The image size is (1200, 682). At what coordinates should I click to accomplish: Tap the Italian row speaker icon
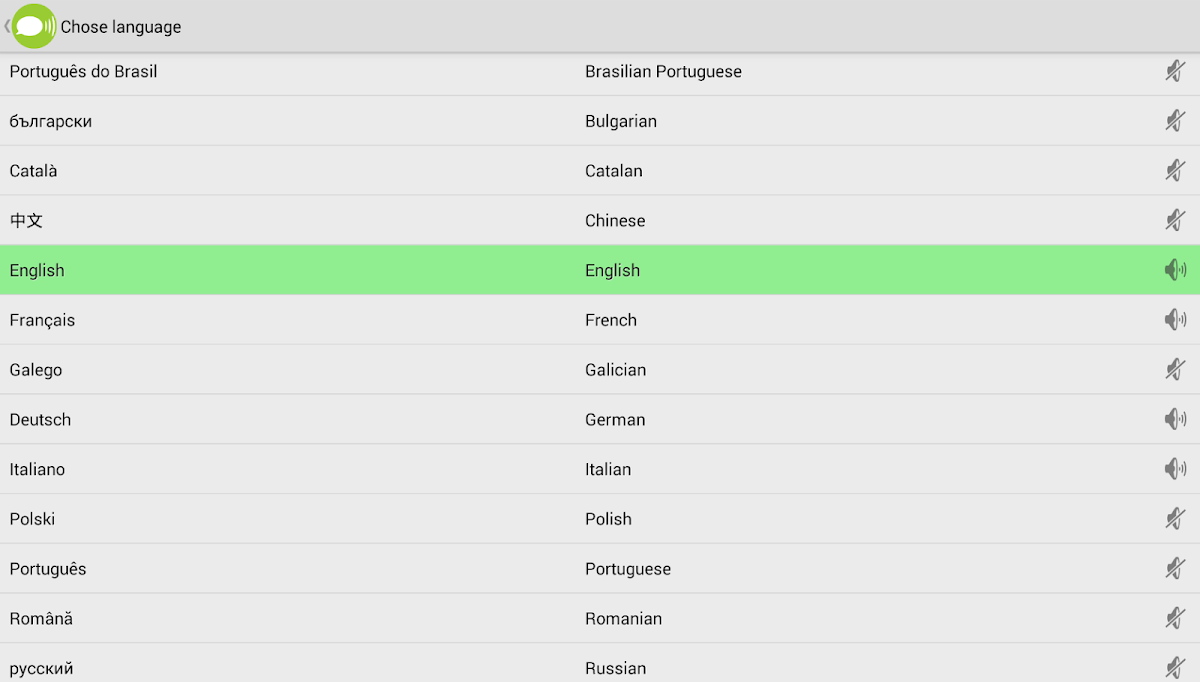pyautogui.click(x=1175, y=469)
